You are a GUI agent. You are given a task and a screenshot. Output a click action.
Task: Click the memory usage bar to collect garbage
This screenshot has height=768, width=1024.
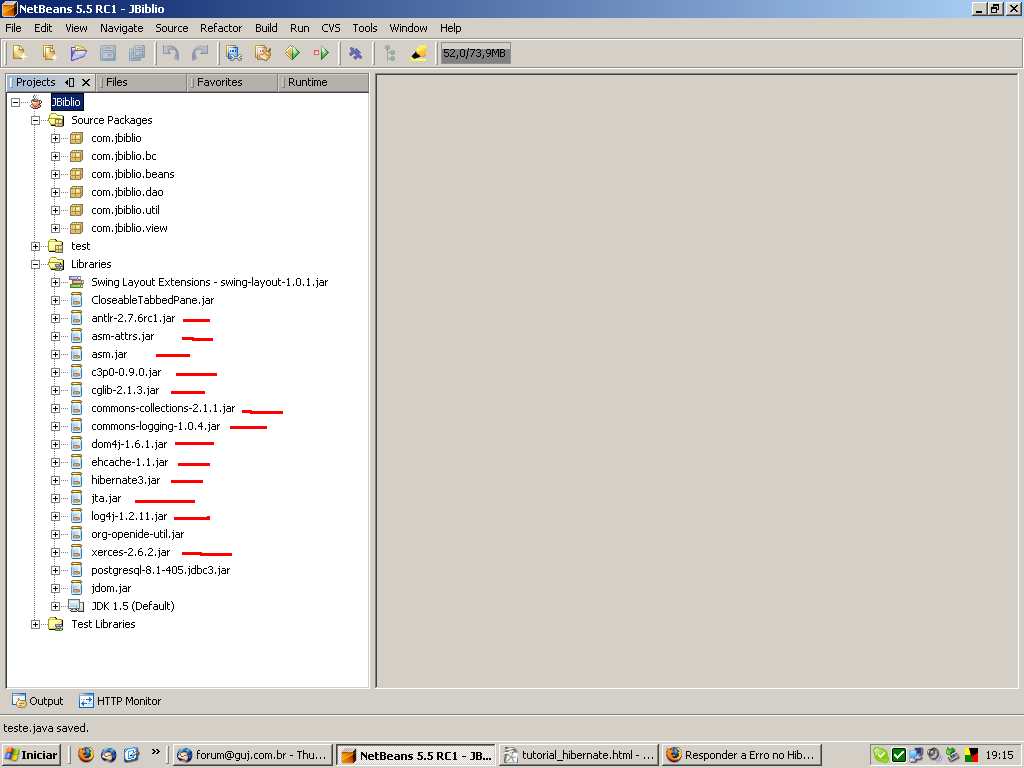coord(475,54)
